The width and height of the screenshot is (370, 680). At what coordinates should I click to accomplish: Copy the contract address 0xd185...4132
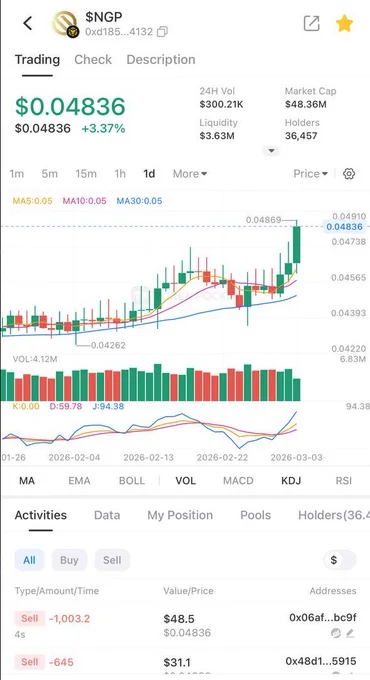point(162,32)
